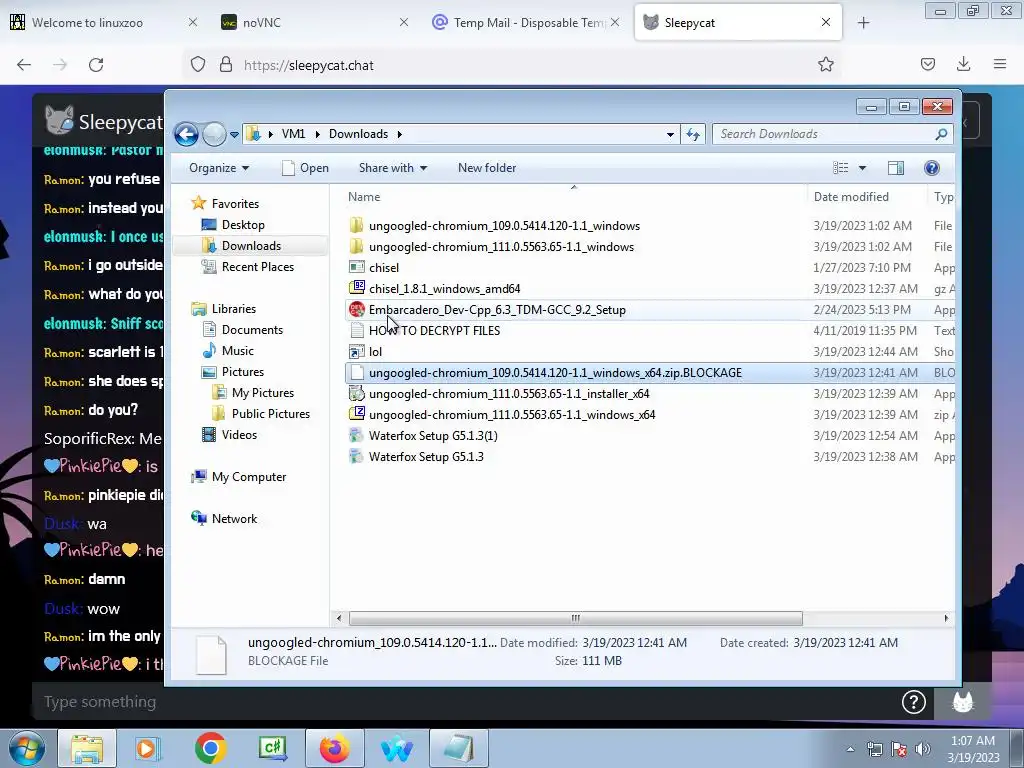Open the Firefox downloads panel
This screenshot has width=1024, height=768.
point(963,64)
